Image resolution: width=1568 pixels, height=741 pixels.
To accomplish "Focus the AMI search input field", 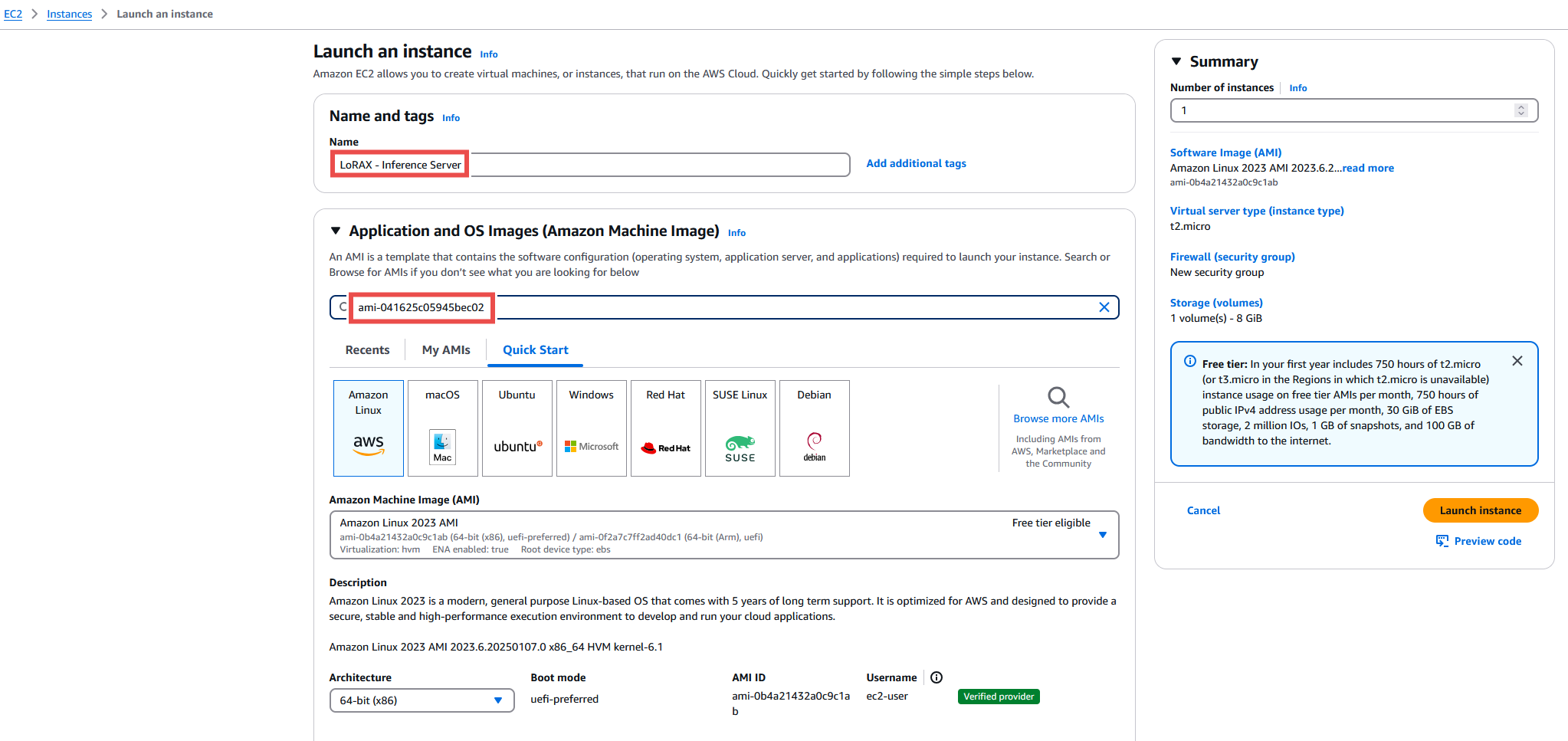I will (x=724, y=307).
